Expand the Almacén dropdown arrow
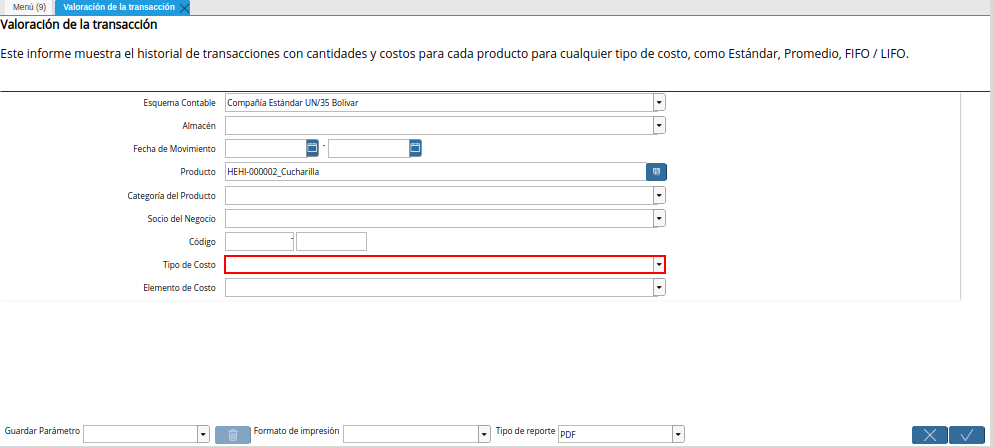 point(659,125)
